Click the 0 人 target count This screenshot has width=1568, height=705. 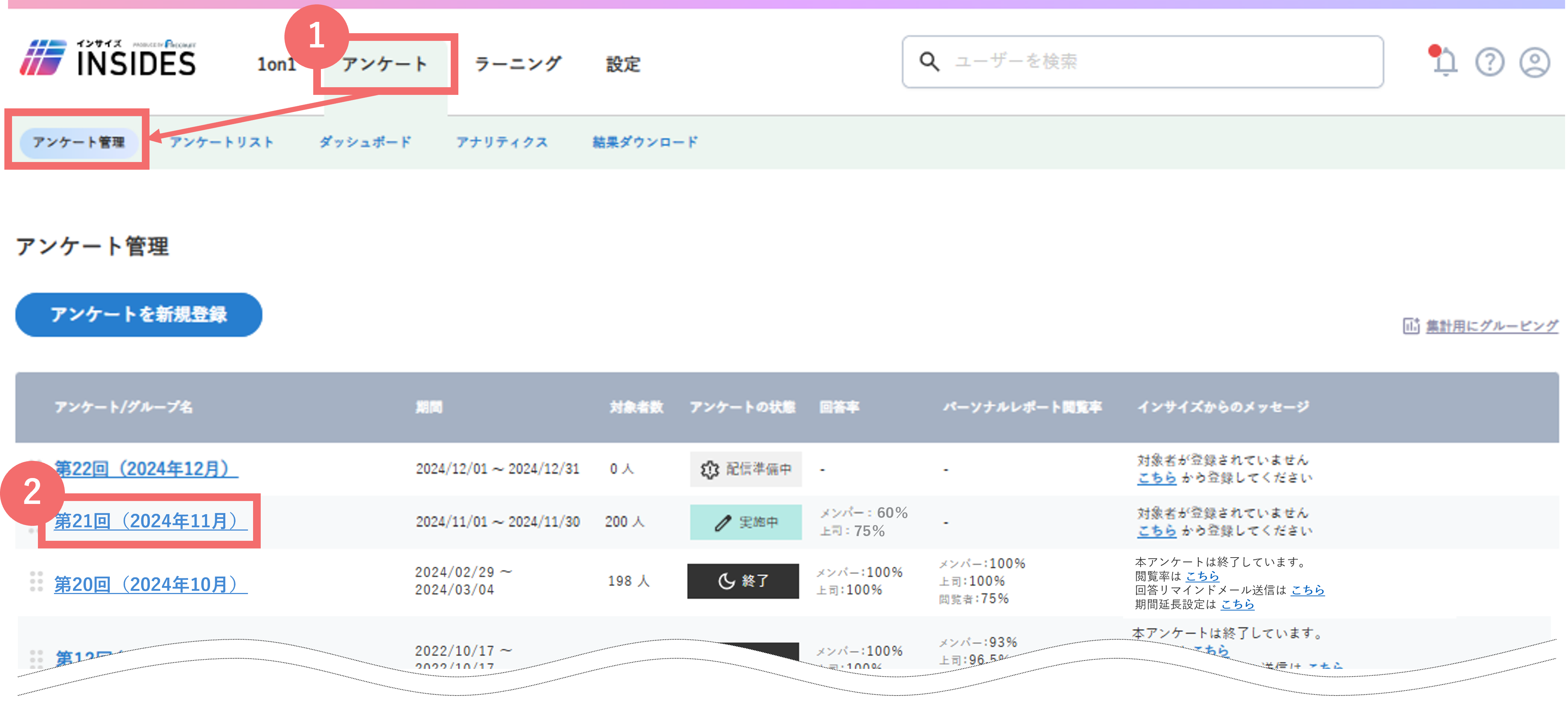point(621,469)
